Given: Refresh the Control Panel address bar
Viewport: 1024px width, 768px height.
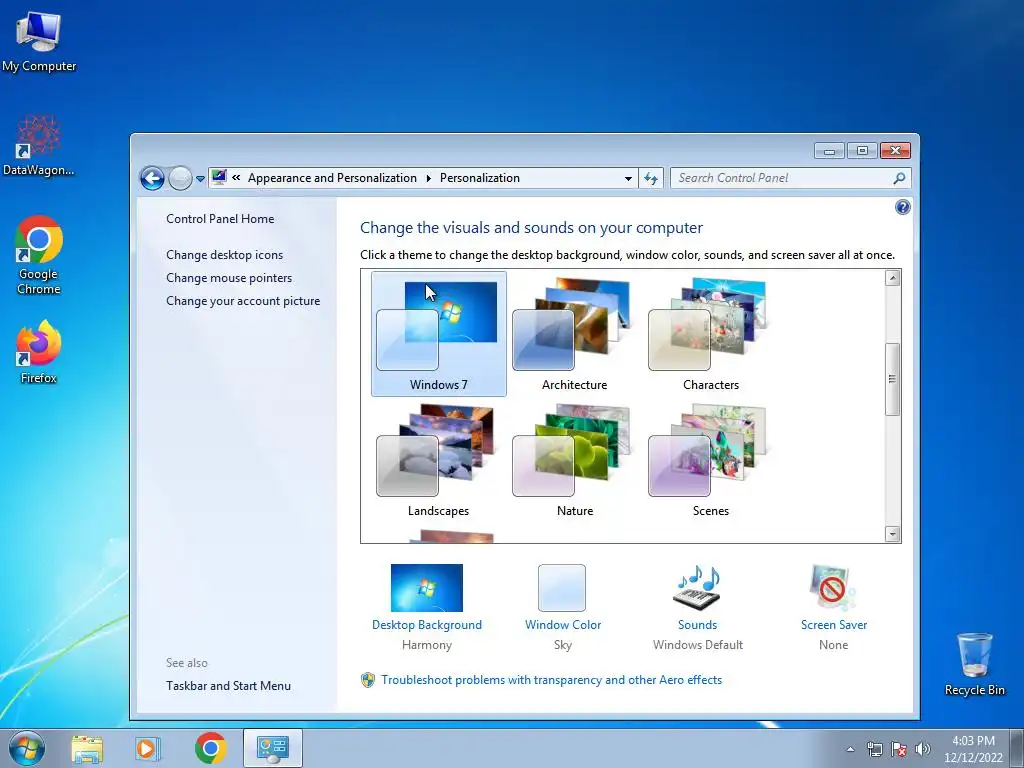Looking at the screenshot, I should click(x=651, y=178).
